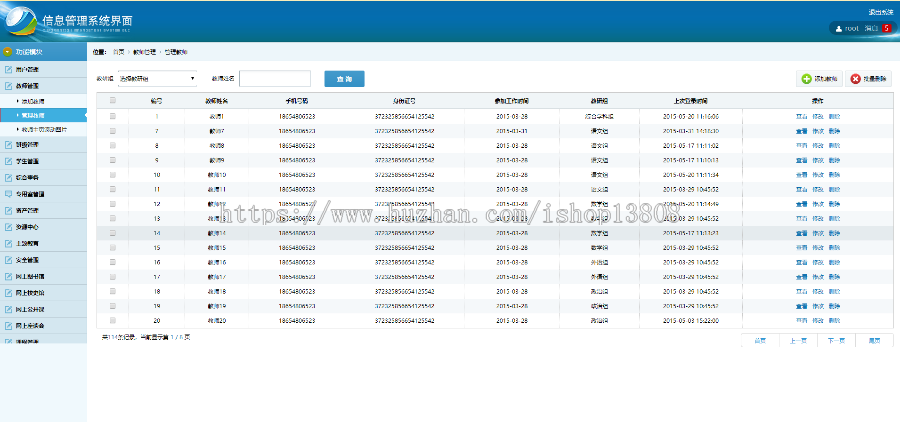Screen dimensions: 900x422
Task: Click the system globe logo
Action: coord(19,21)
